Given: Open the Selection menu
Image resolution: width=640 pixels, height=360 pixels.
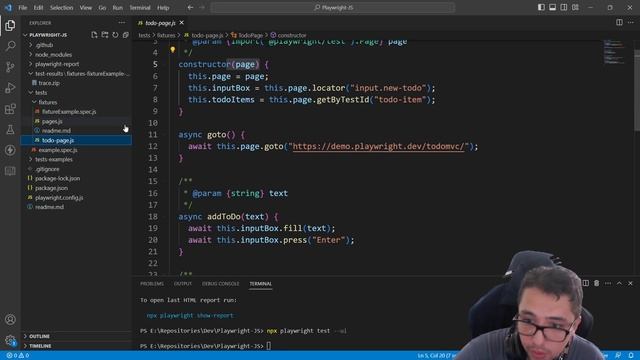Looking at the screenshot, I should tap(61, 7).
